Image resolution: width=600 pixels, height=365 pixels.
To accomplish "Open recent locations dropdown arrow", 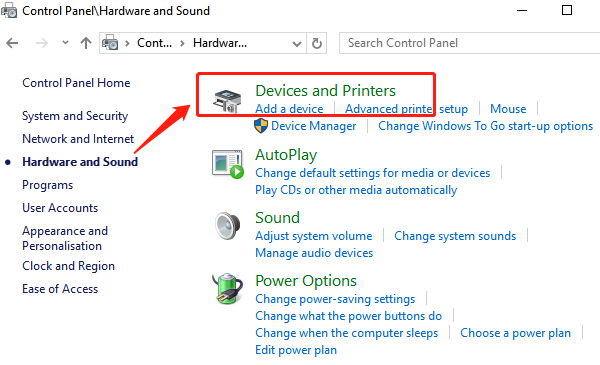I will 65,43.
